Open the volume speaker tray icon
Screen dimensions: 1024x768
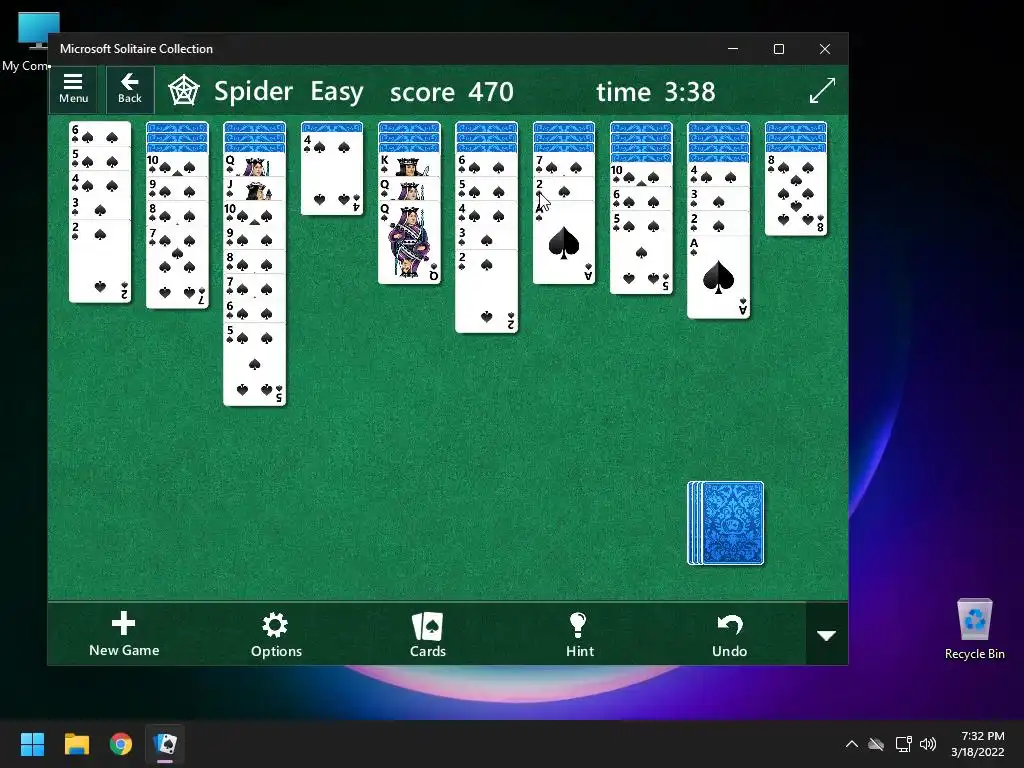tap(927, 744)
